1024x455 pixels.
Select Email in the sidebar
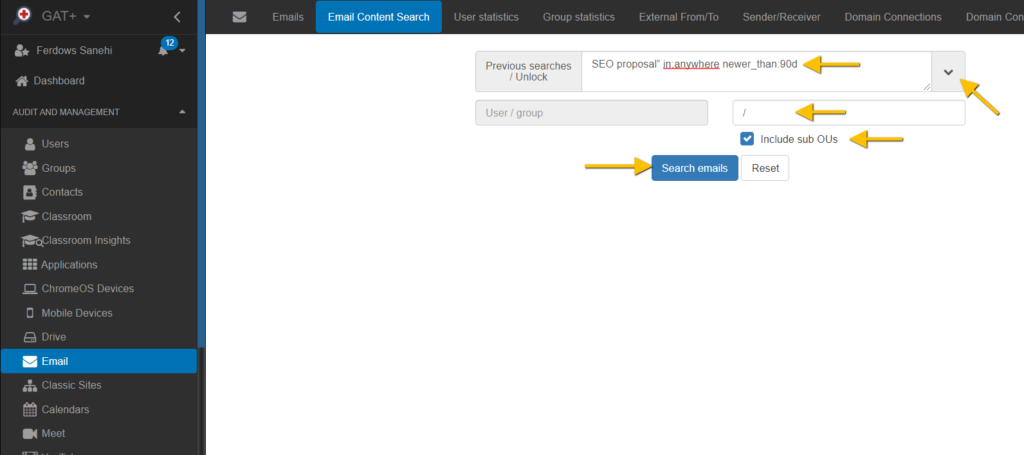[99, 361]
